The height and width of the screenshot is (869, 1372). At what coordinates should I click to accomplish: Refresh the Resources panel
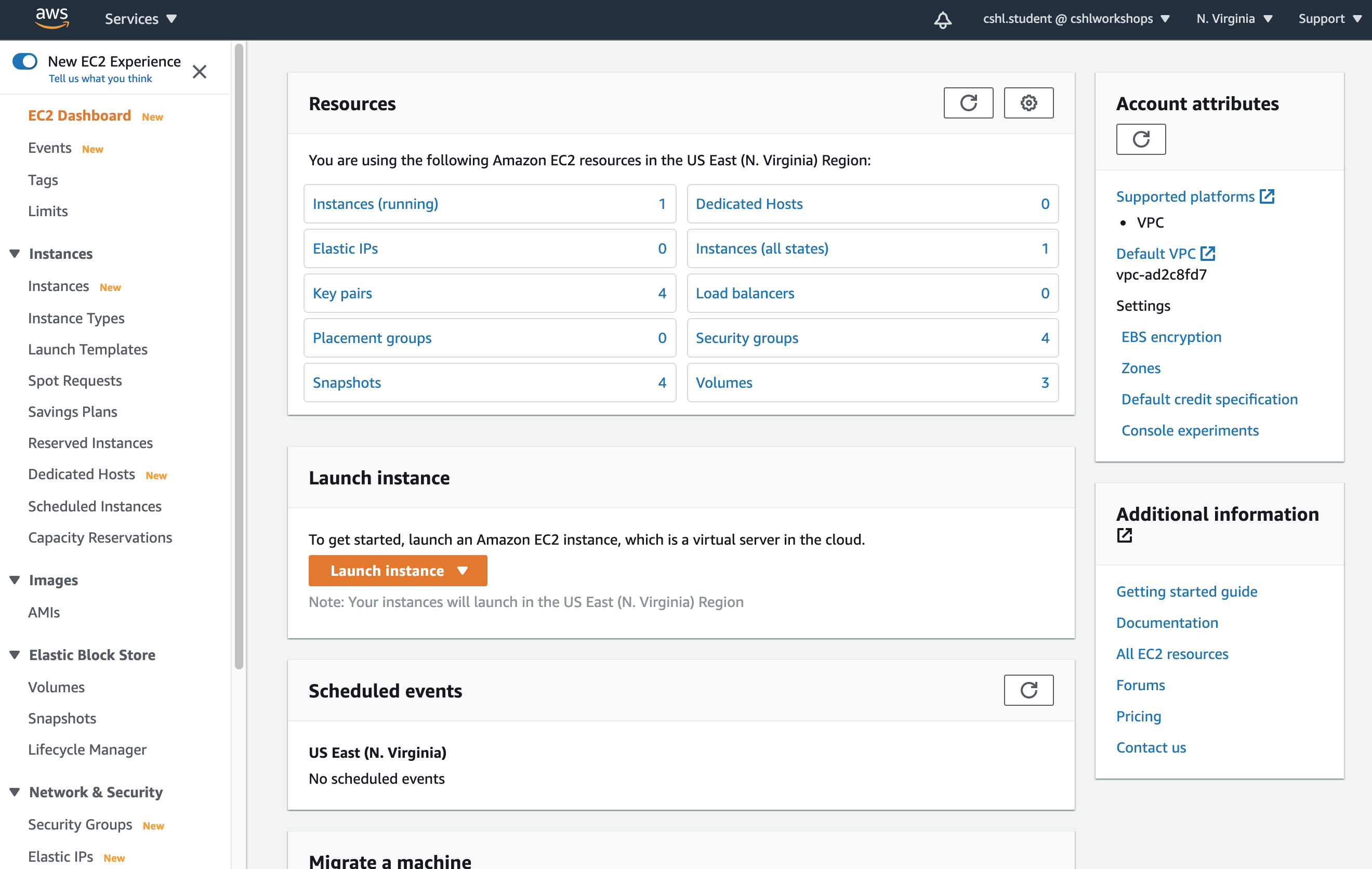(x=968, y=102)
